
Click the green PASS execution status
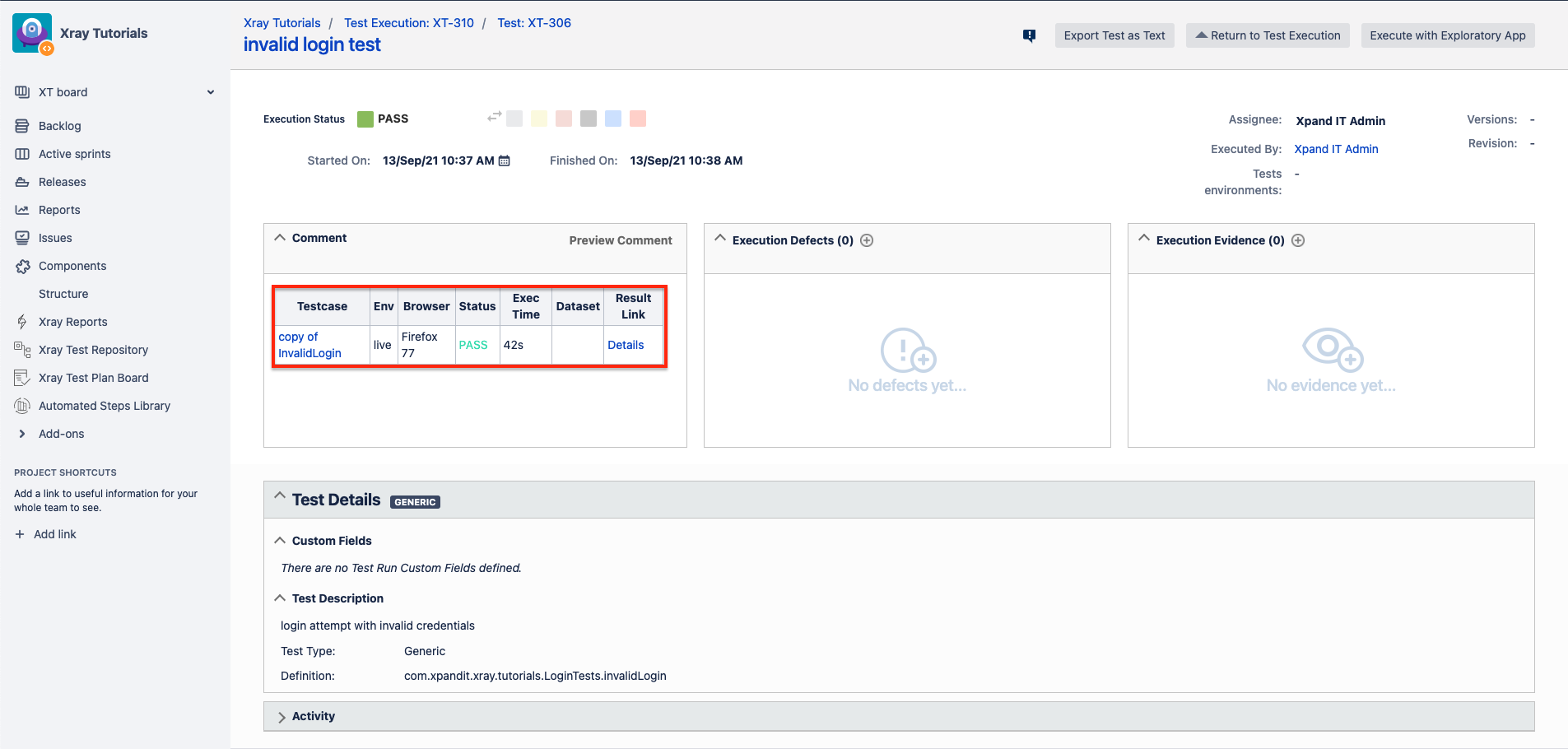coord(383,119)
